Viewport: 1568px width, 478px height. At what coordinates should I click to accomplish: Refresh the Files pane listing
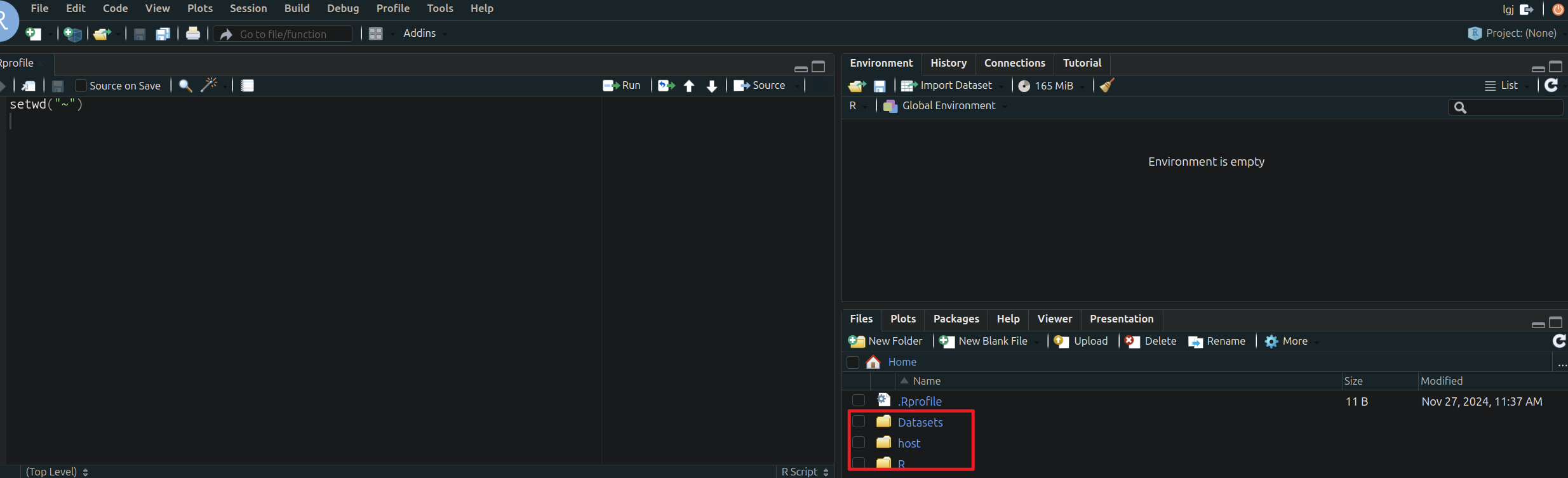1559,341
